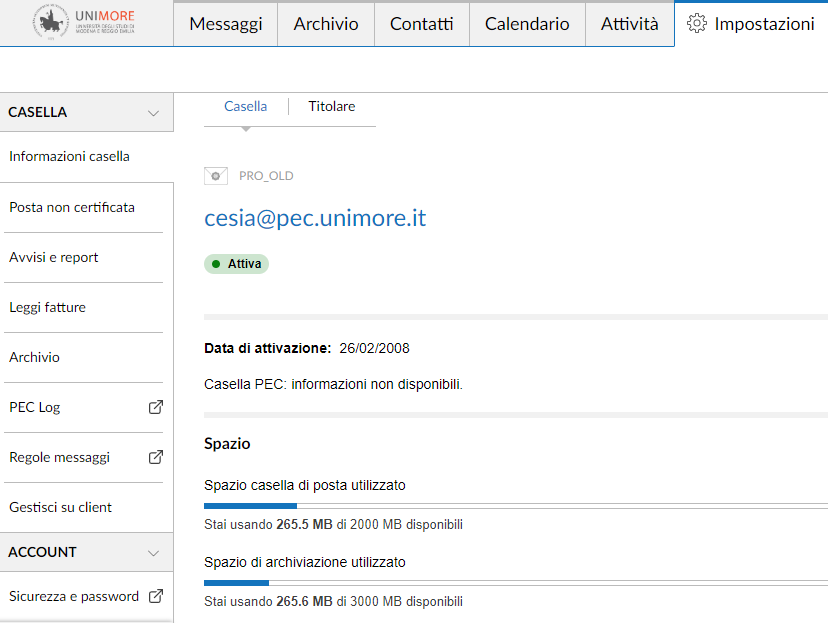The image size is (828, 623).
Task: Click the green Attiva status badge
Action: pos(237,264)
